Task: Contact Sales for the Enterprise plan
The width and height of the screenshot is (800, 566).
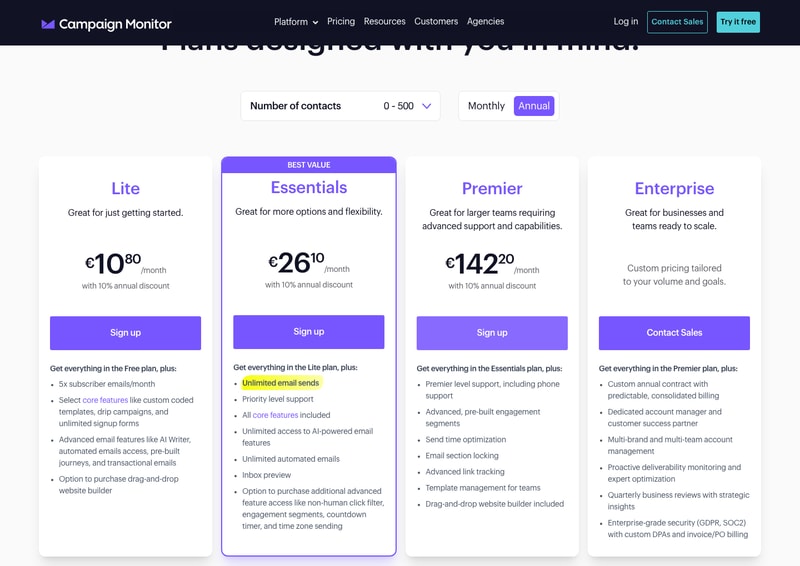Action: tap(674, 333)
